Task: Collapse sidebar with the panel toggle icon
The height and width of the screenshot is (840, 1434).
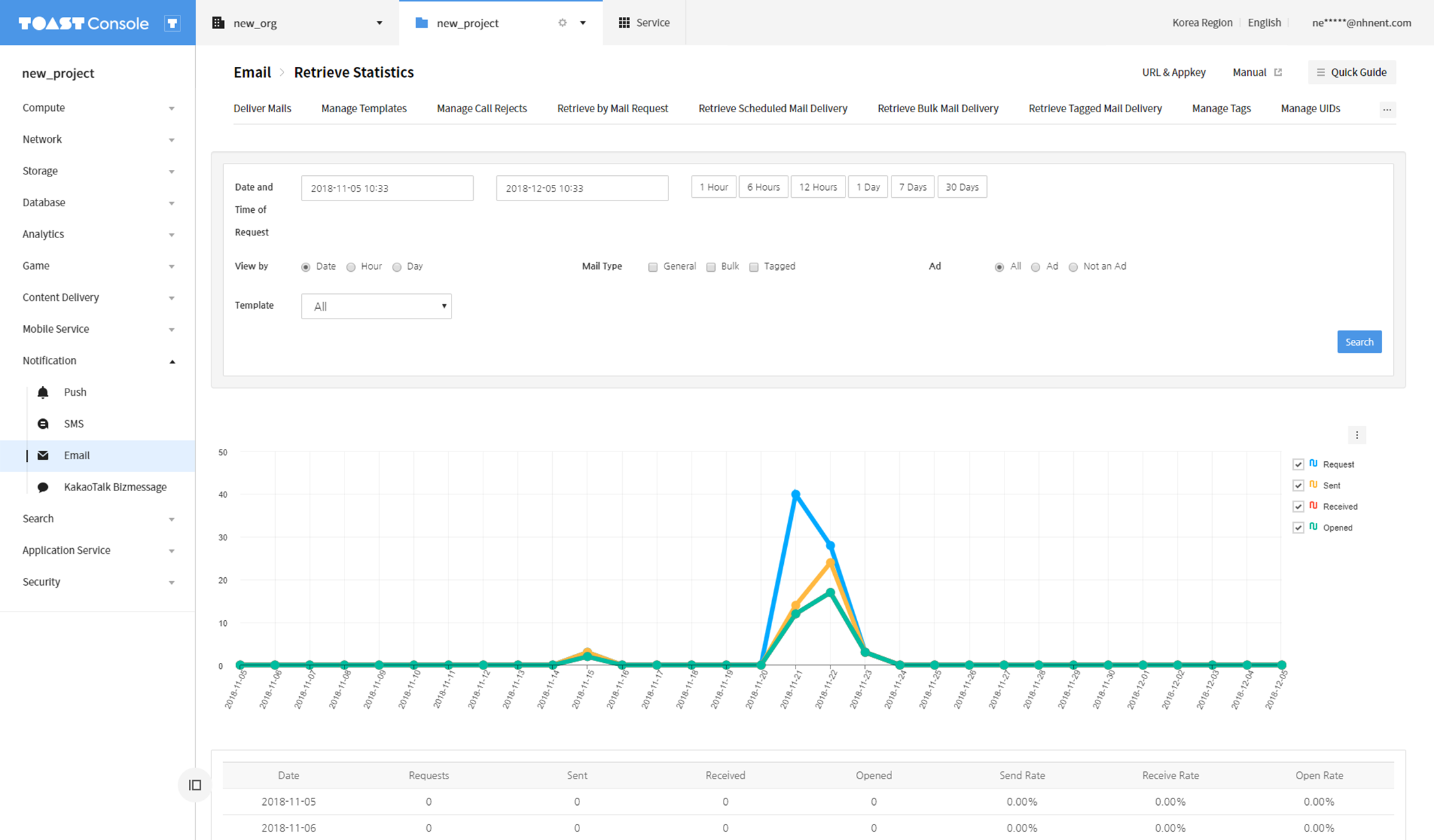Action: tap(195, 785)
